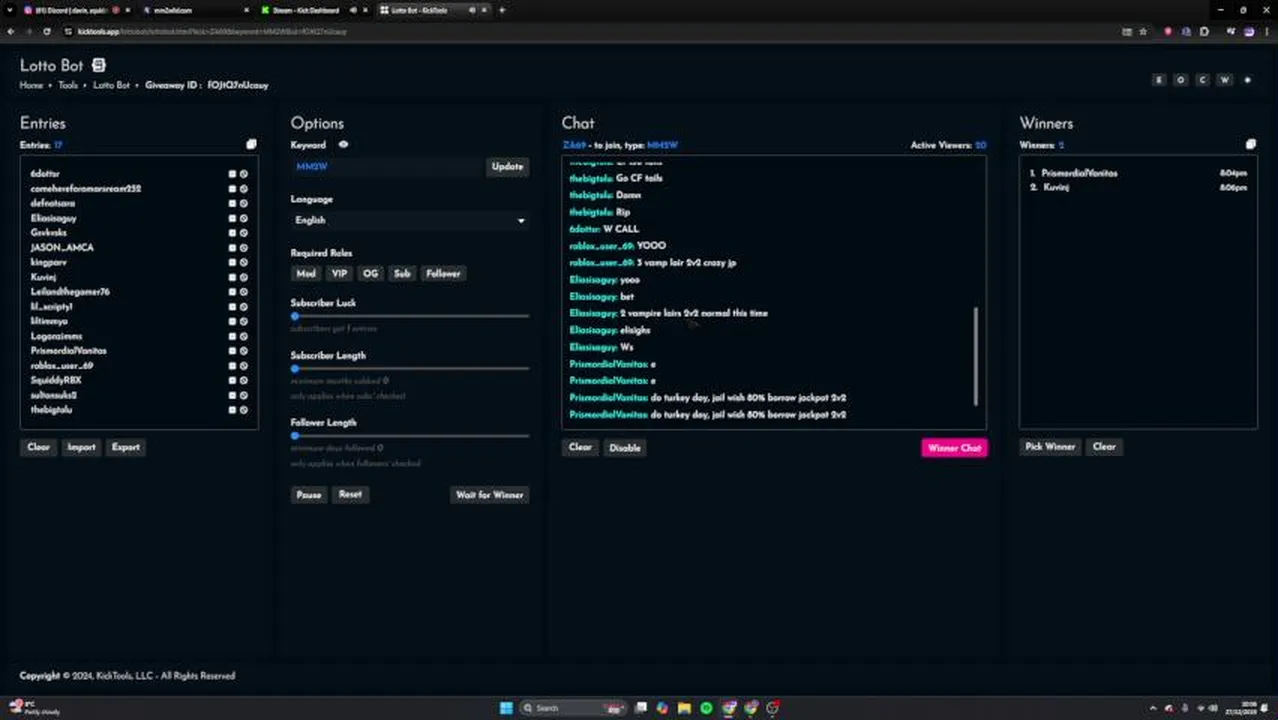The height and width of the screenshot is (720, 1278).
Task: Click the Pause button
Action: pyautogui.click(x=309, y=495)
